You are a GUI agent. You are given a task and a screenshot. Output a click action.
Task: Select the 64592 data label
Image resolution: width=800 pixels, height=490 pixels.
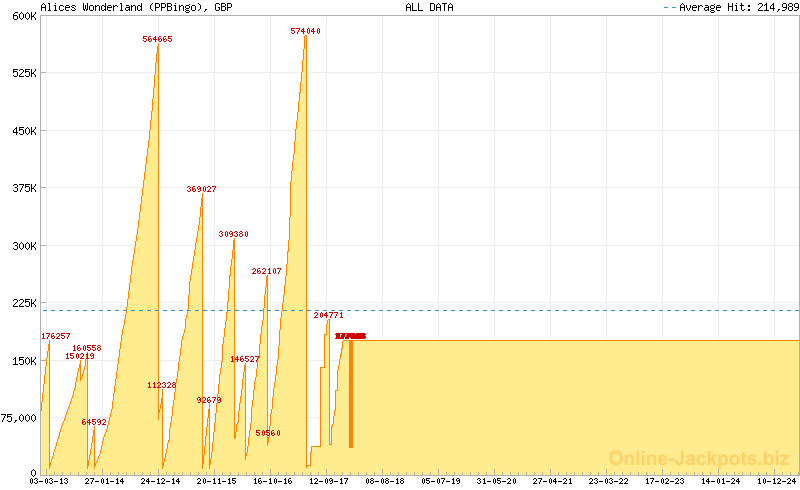coord(94,422)
